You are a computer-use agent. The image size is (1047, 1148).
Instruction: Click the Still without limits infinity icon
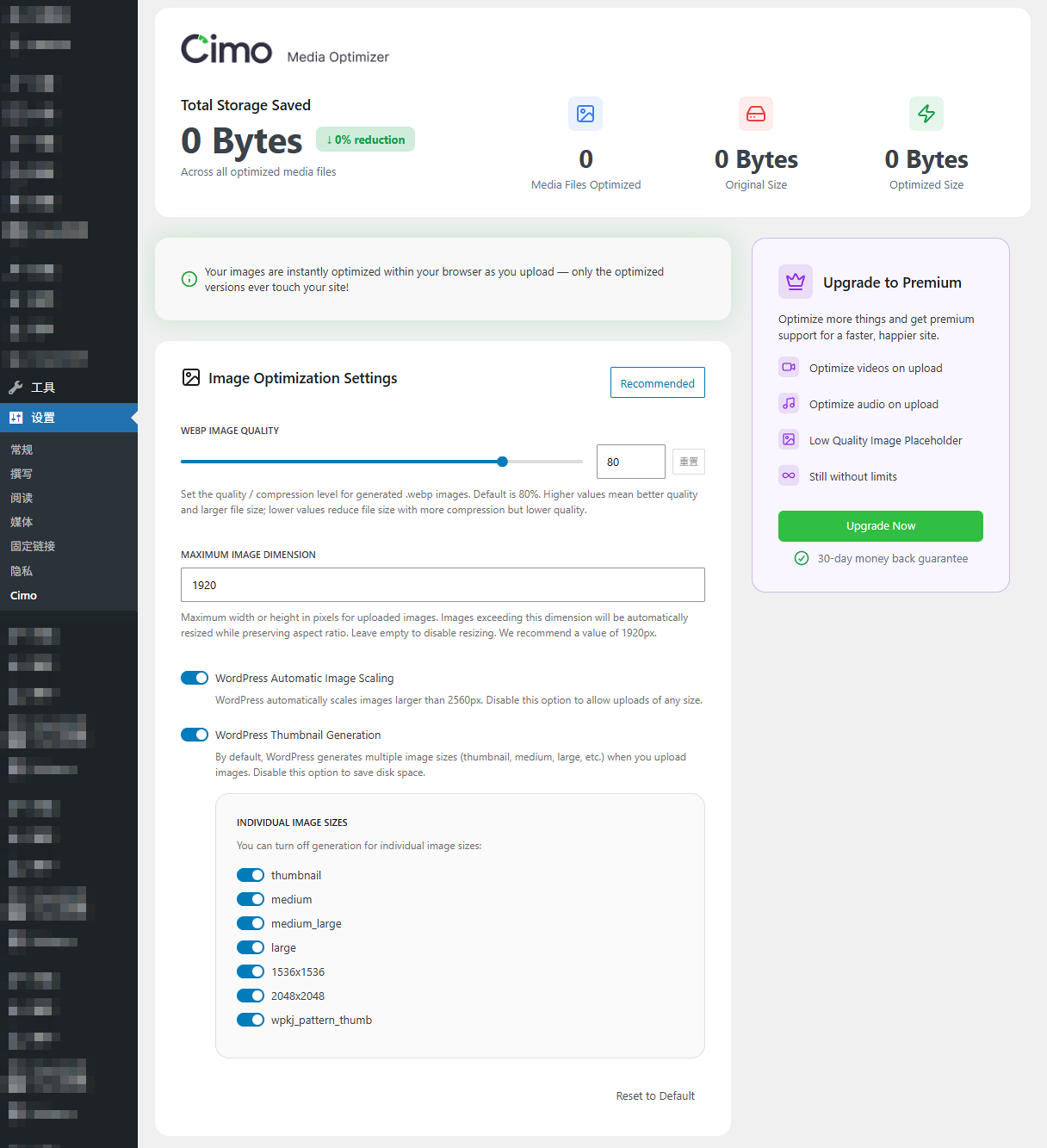coord(789,476)
